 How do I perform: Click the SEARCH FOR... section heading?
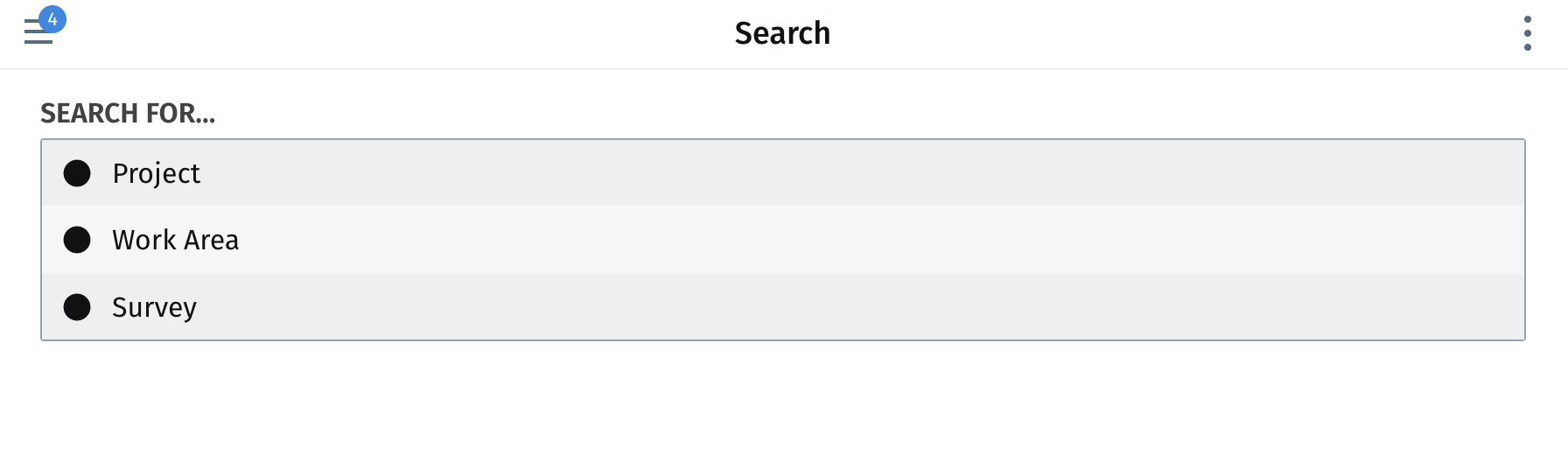[128, 113]
